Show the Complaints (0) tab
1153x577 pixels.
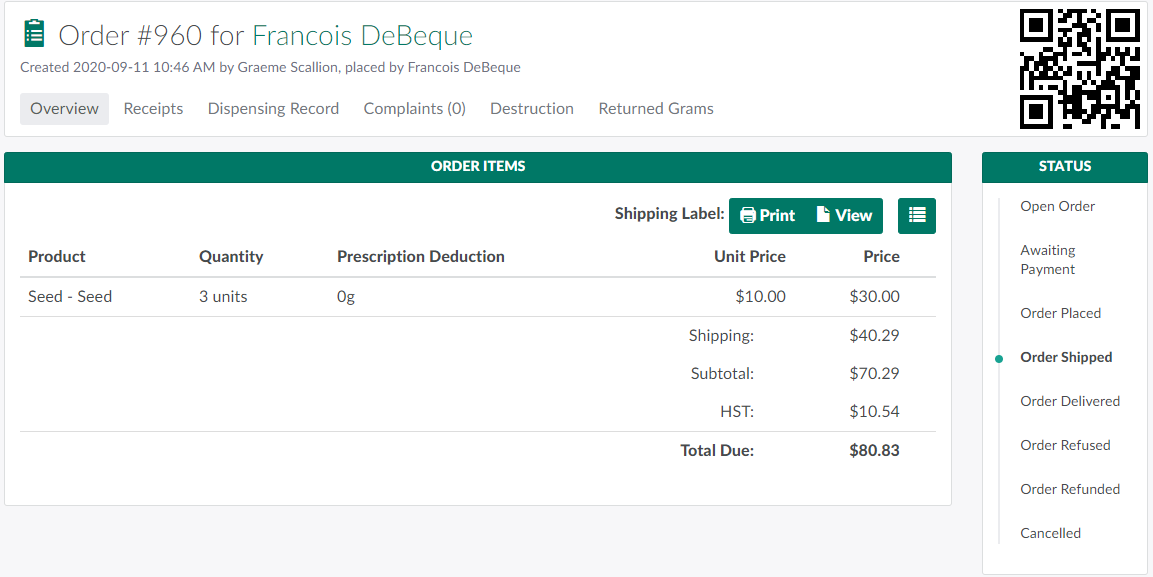pyautogui.click(x=414, y=109)
